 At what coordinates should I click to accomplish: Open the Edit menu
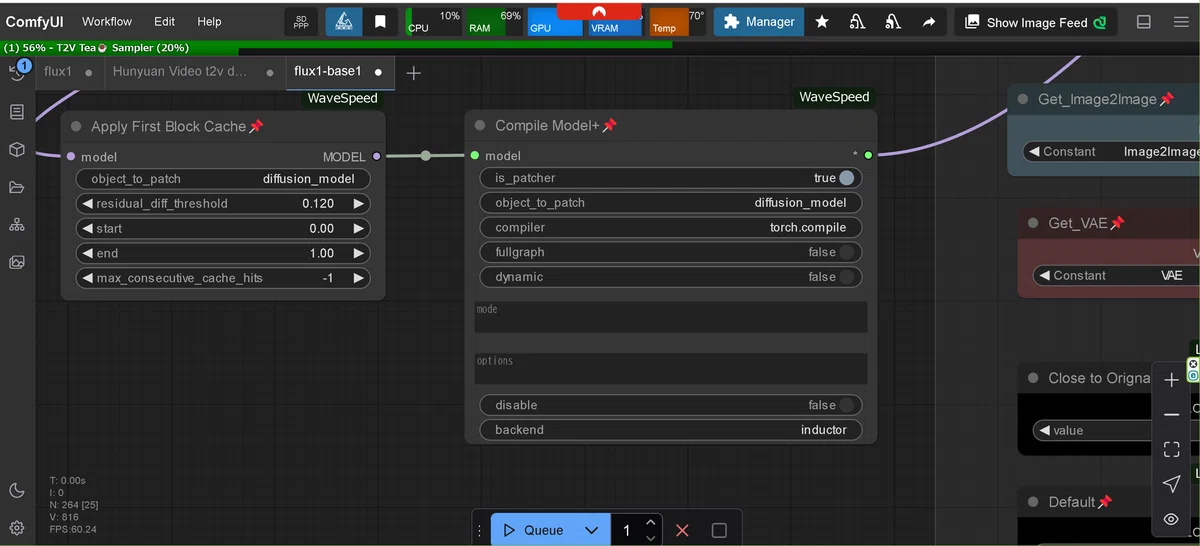point(165,21)
